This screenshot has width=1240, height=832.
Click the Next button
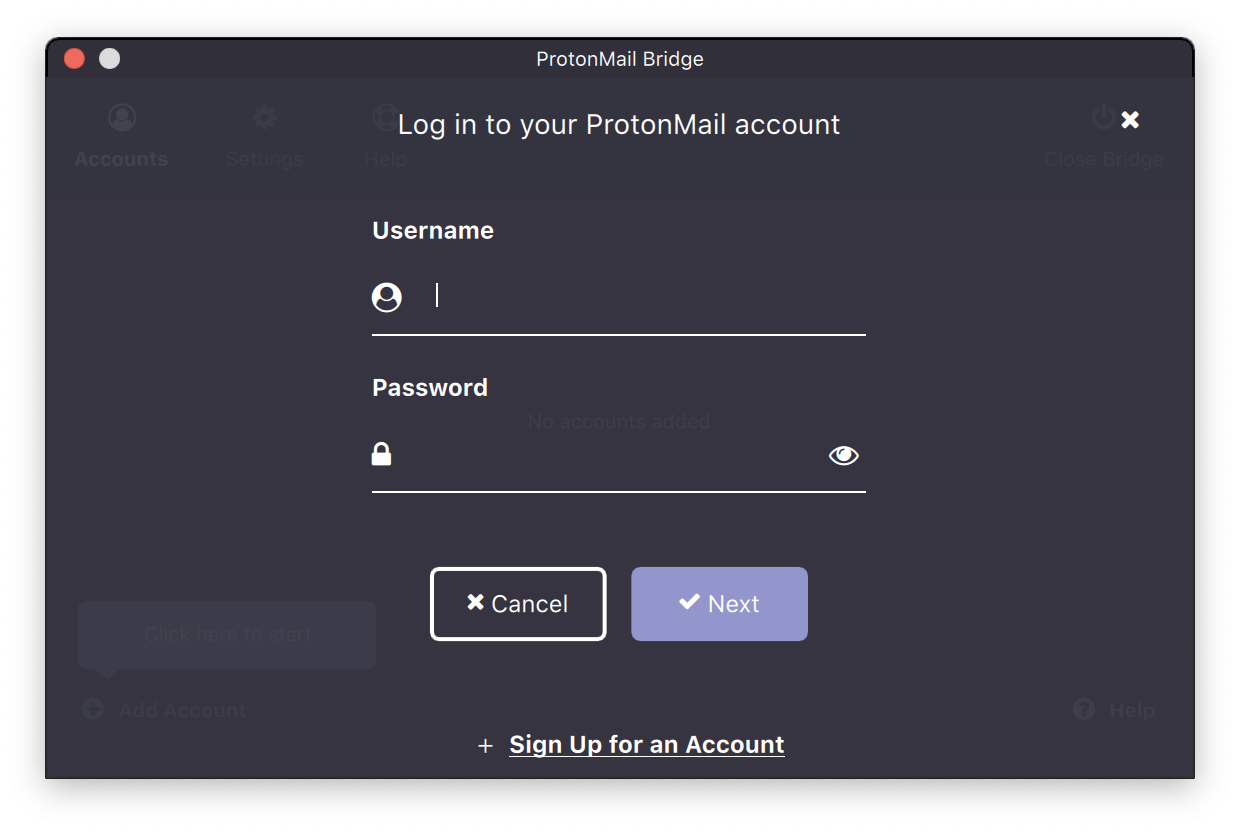(719, 604)
